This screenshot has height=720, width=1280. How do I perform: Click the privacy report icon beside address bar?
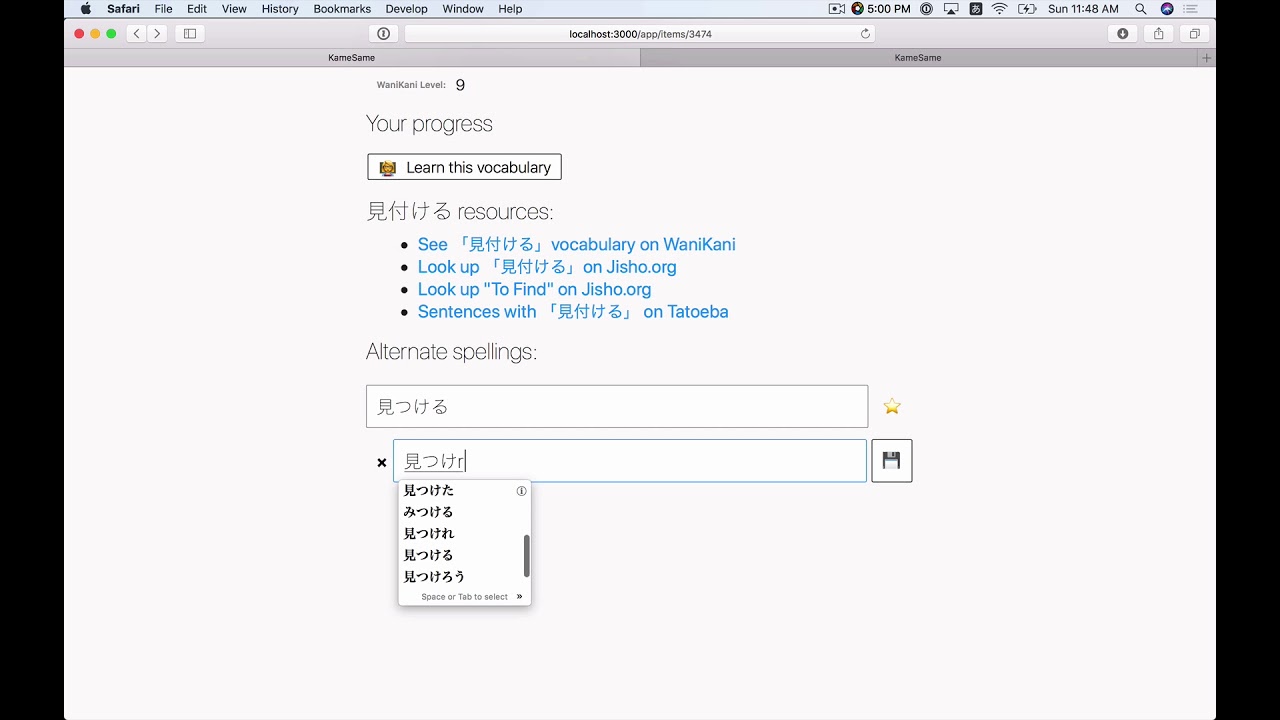[x=383, y=33]
